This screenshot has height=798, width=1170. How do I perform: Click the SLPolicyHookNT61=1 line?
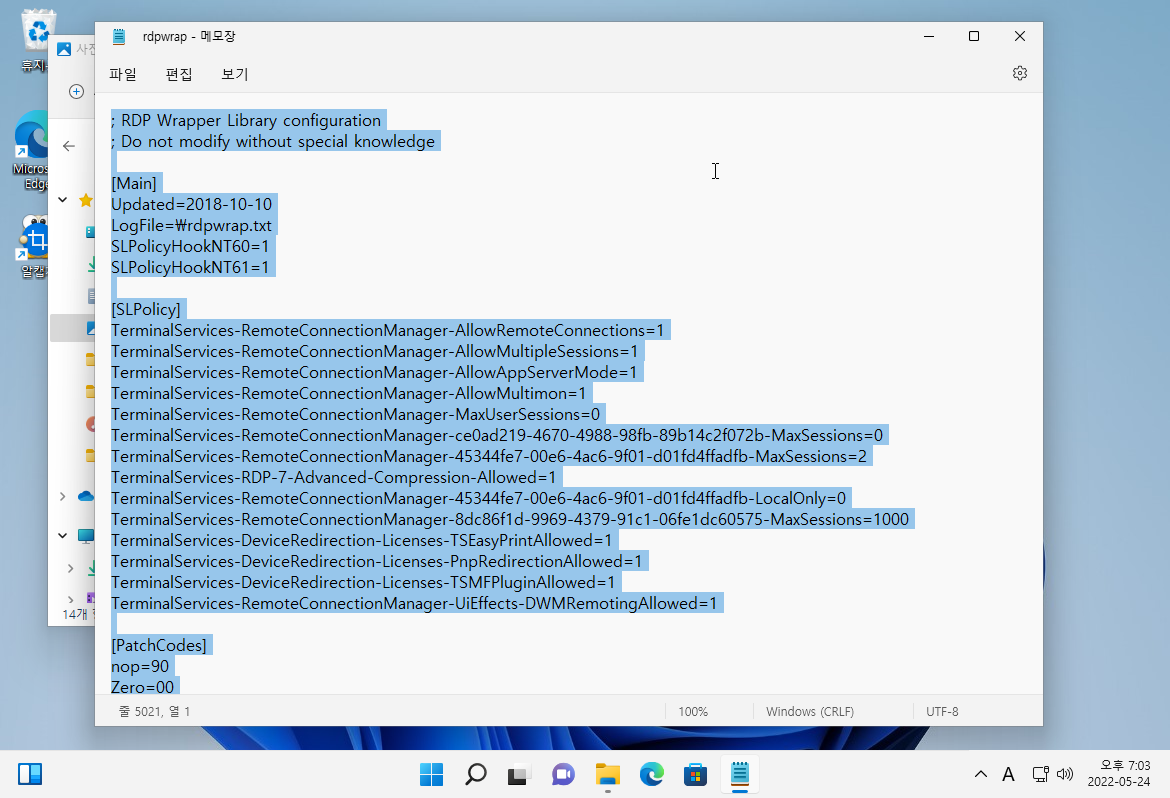pos(190,267)
